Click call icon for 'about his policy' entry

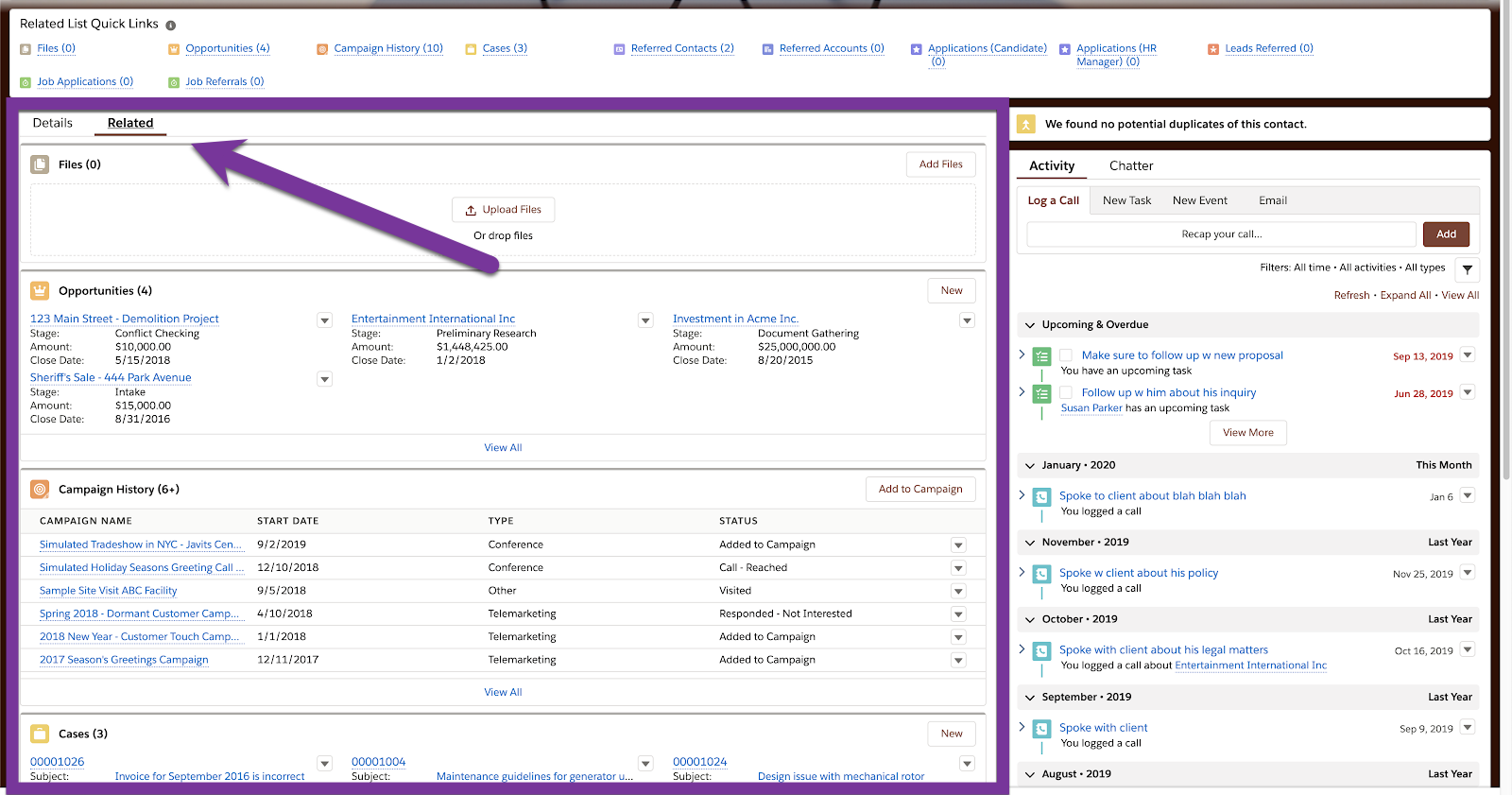[1042, 574]
